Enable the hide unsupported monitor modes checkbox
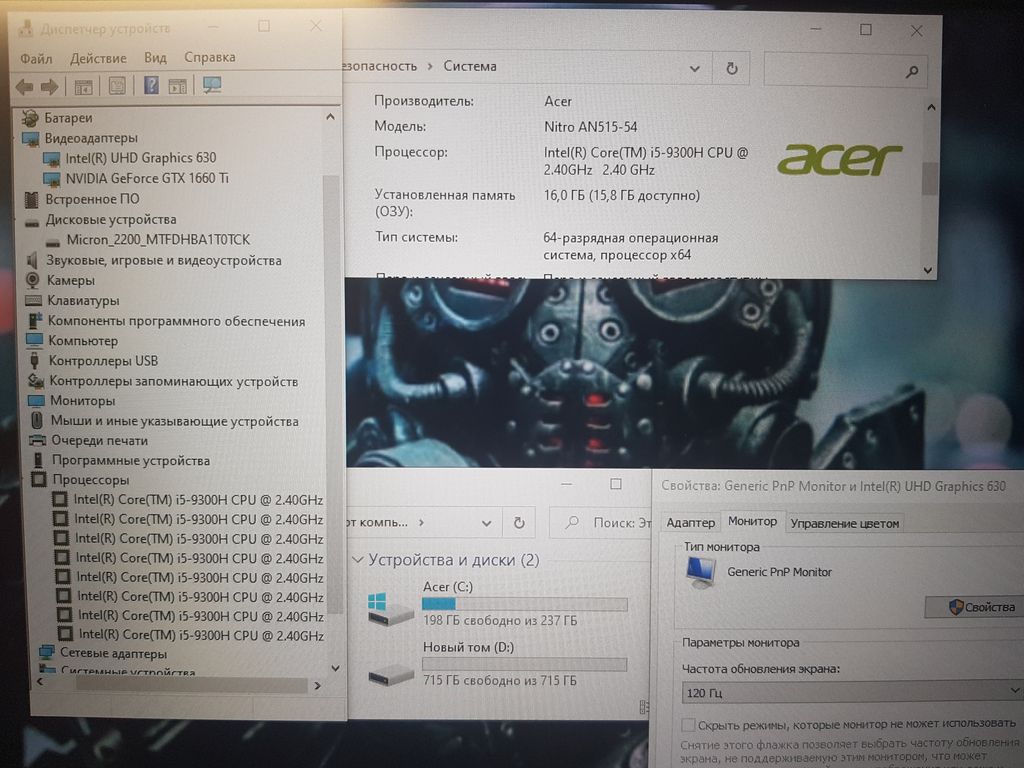 [688, 724]
